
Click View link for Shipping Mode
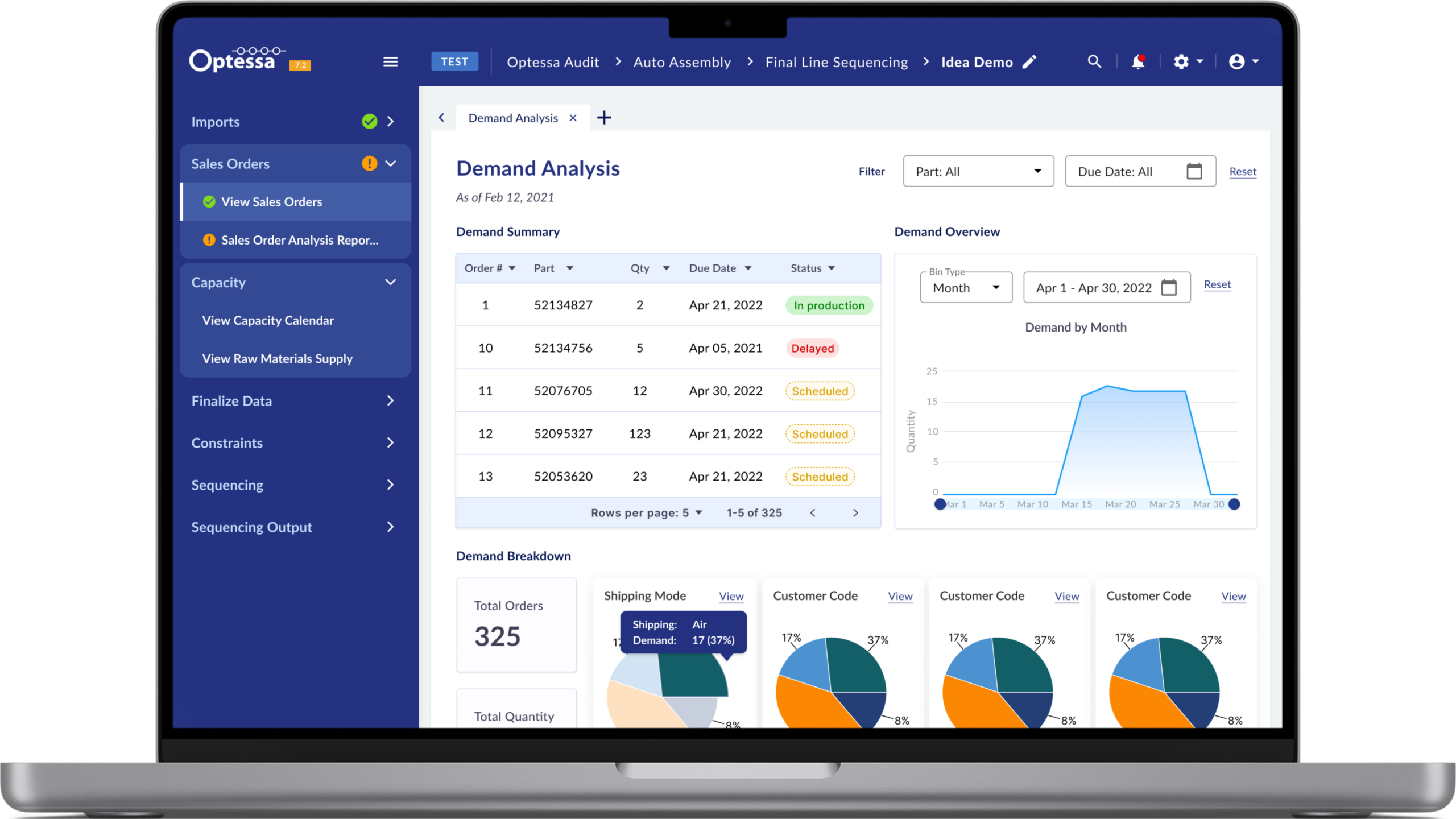[731, 596]
